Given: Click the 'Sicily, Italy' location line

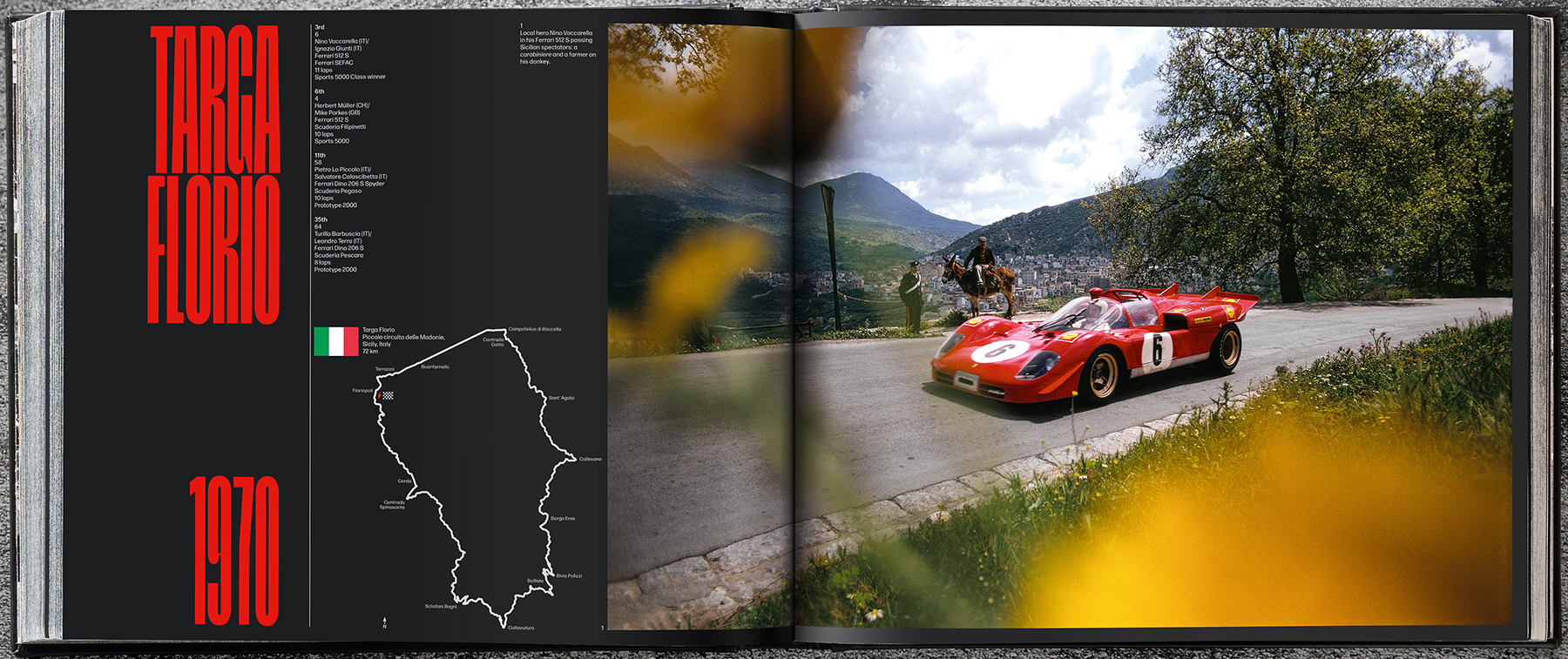Looking at the screenshot, I should (x=376, y=344).
